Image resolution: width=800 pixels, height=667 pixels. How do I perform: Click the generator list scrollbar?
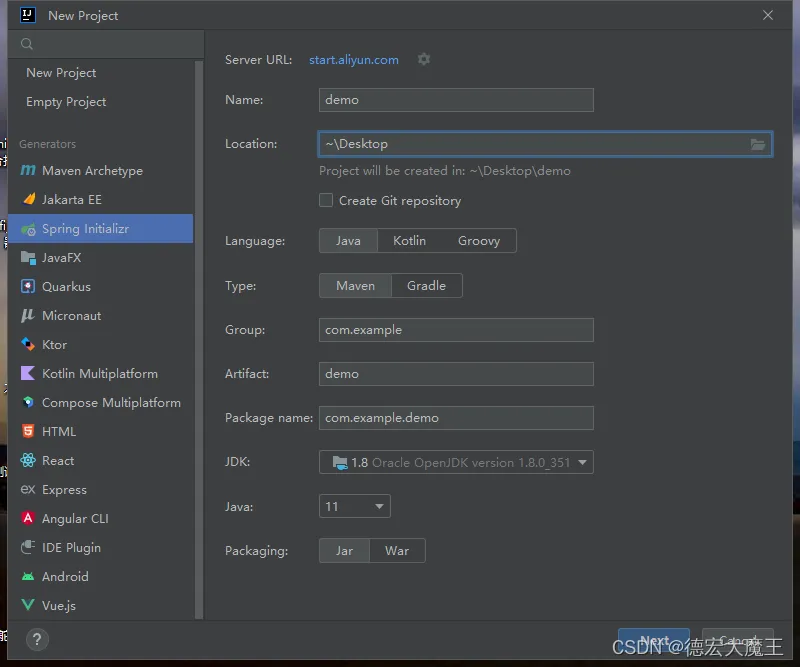click(199, 340)
